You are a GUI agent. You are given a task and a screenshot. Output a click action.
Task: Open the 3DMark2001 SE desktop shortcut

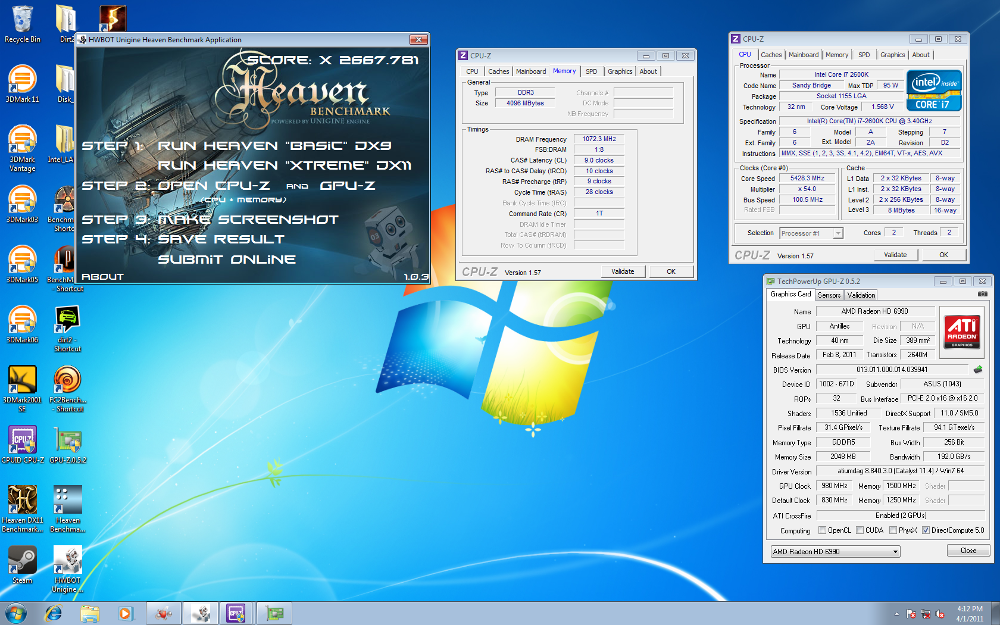[22, 389]
